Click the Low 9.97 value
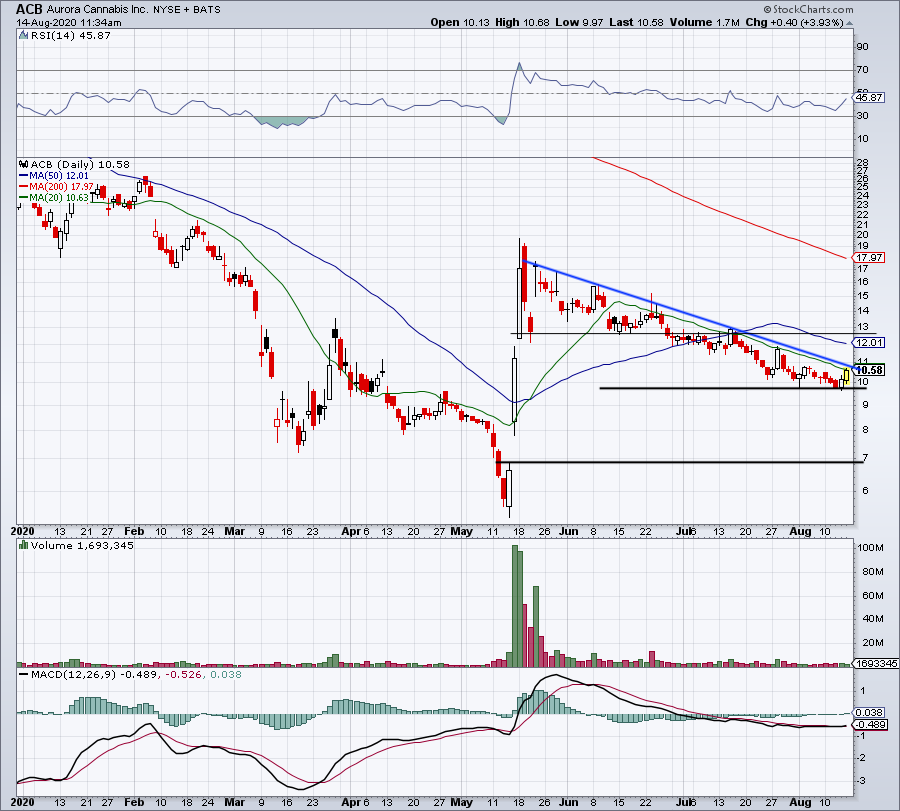 [579, 22]
